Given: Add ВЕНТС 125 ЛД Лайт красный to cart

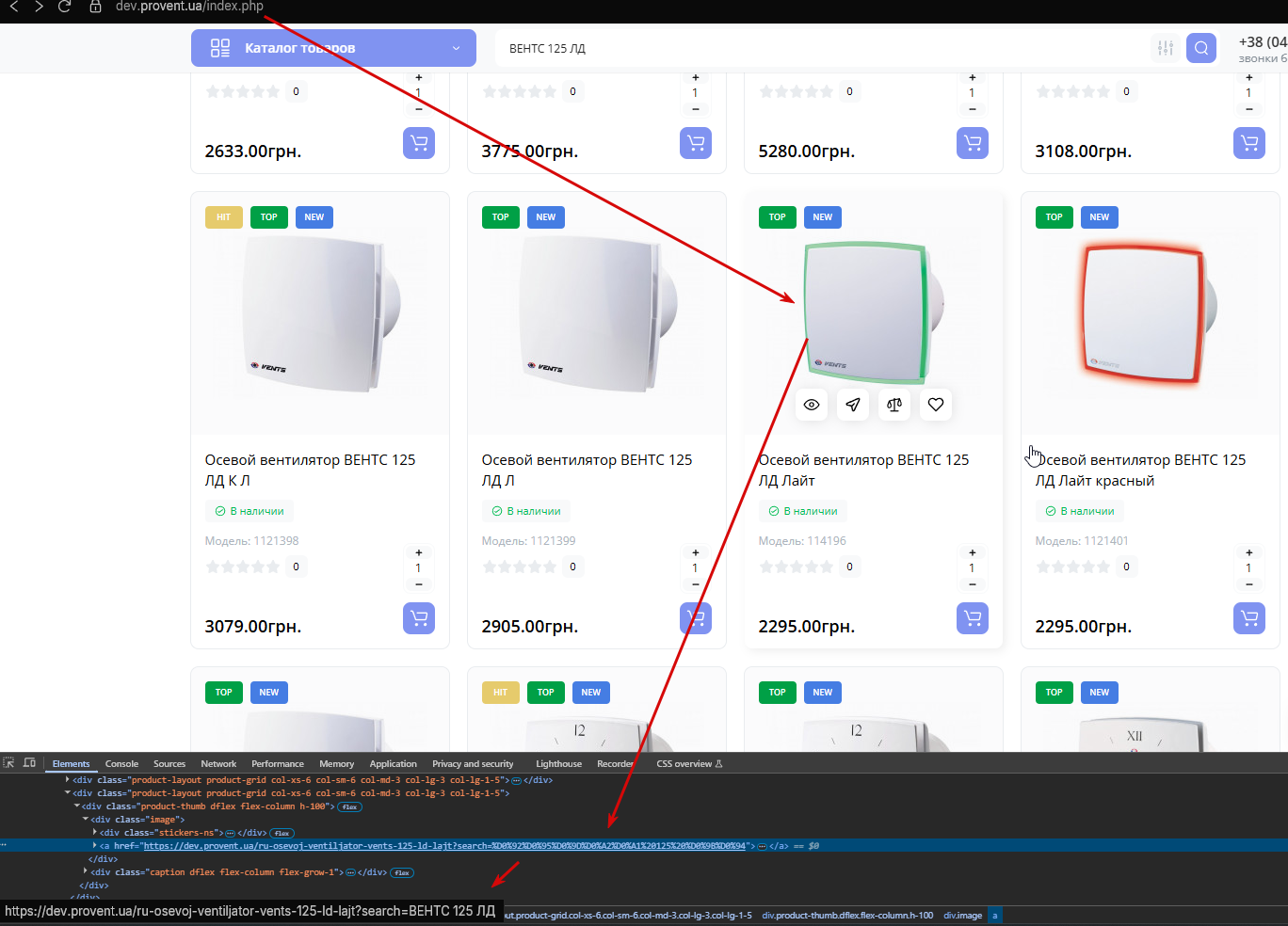Looking at the screenshot, I should pos(1249,618).
